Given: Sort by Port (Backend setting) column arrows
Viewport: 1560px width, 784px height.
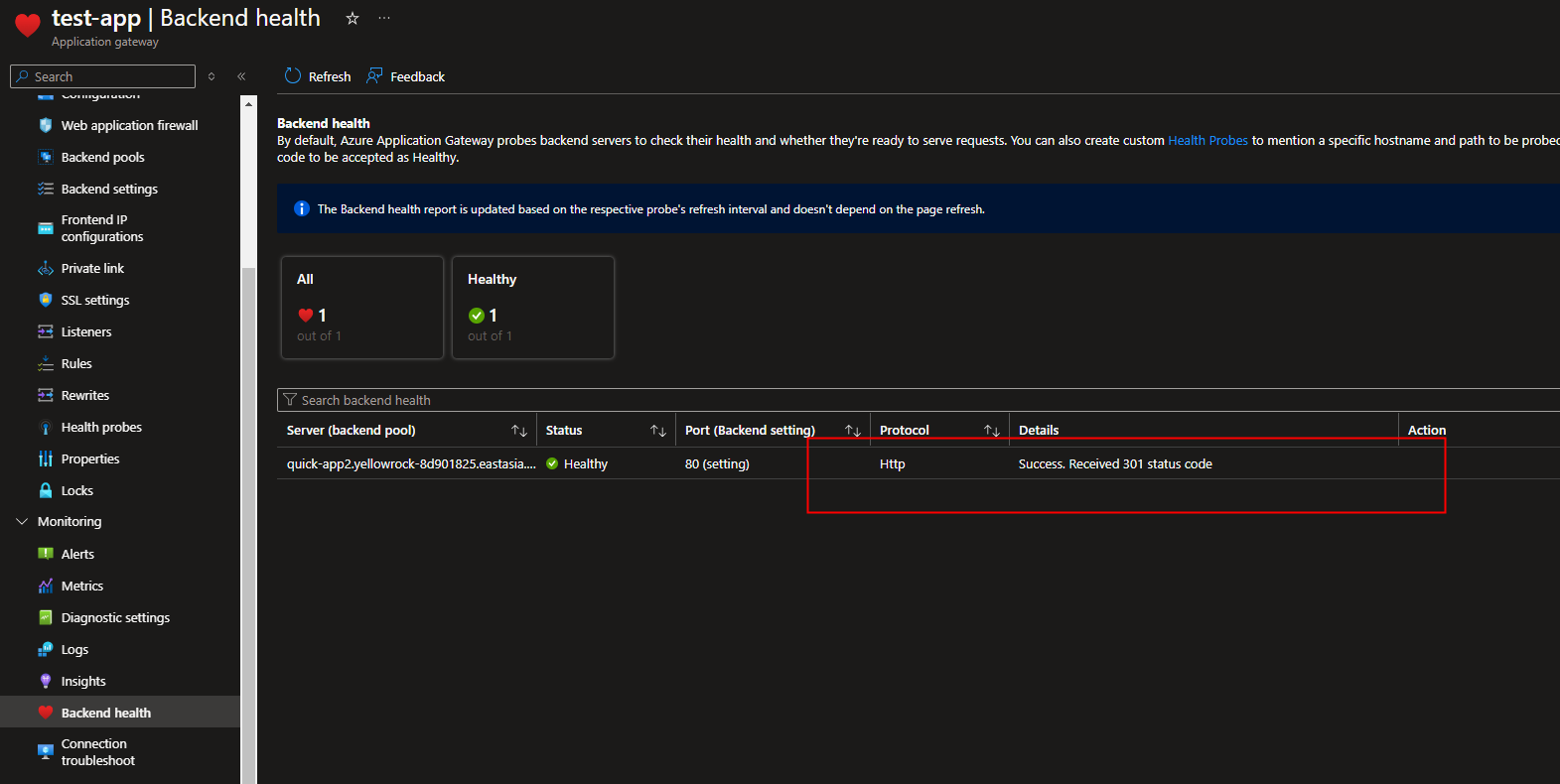Looking at the screenshot, I should [853, 430].
